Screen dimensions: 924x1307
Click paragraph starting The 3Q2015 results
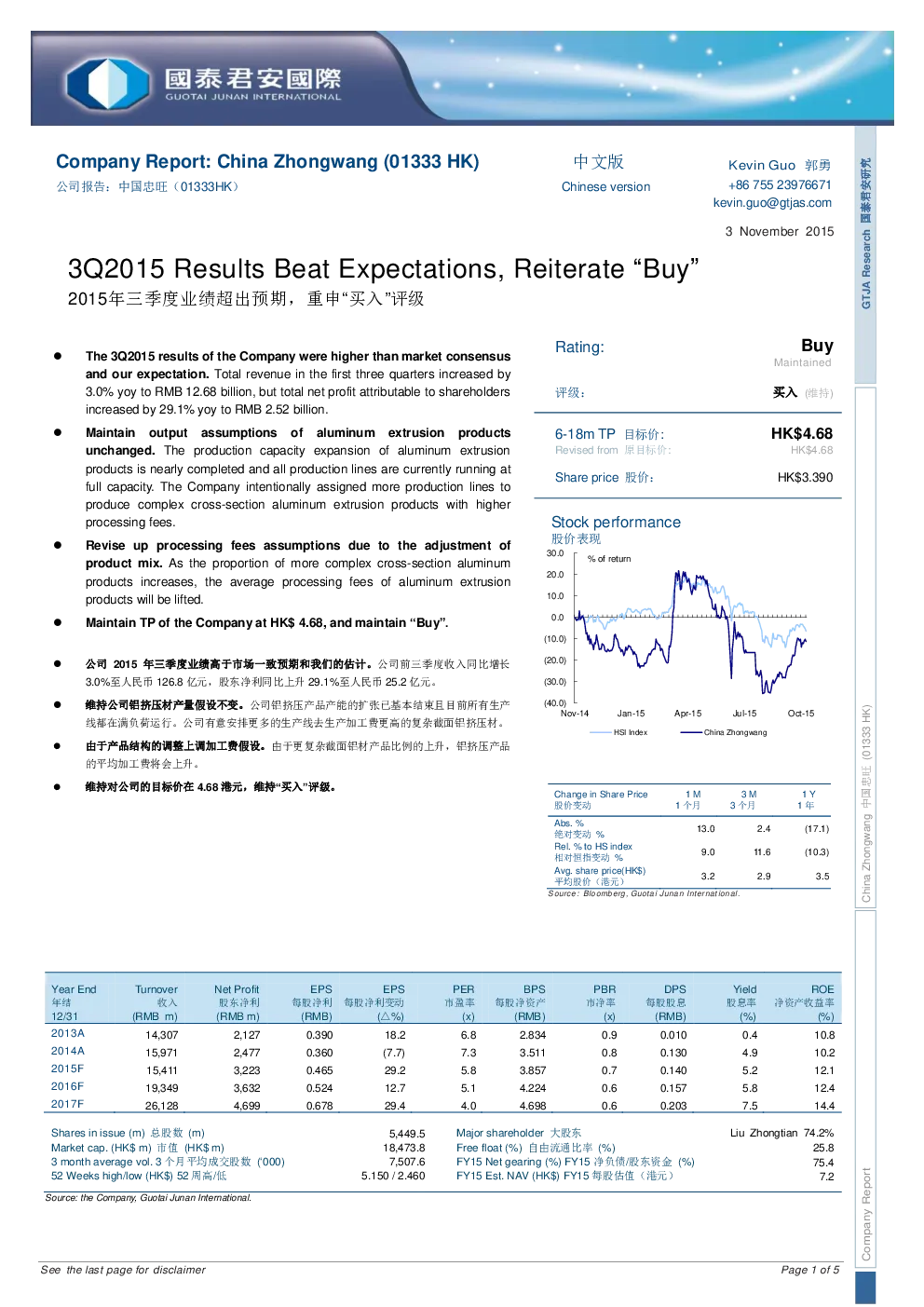click(x=298, y=383)
